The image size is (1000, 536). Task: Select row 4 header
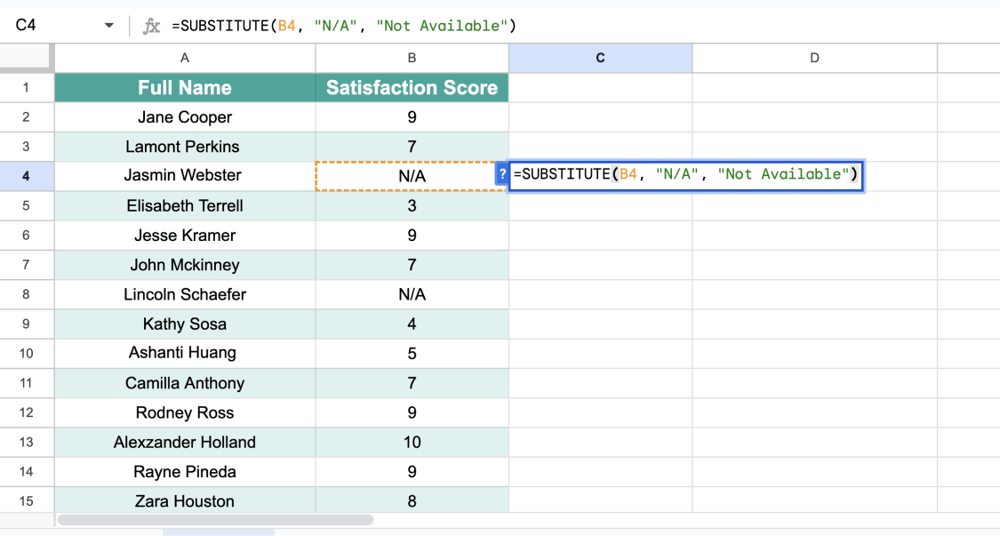coord(27,176)
